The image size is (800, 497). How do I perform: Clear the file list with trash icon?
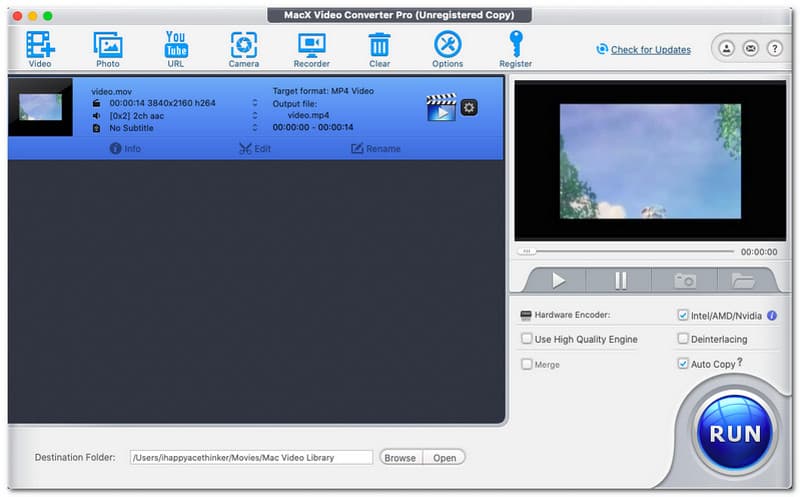tap(379, 46)
